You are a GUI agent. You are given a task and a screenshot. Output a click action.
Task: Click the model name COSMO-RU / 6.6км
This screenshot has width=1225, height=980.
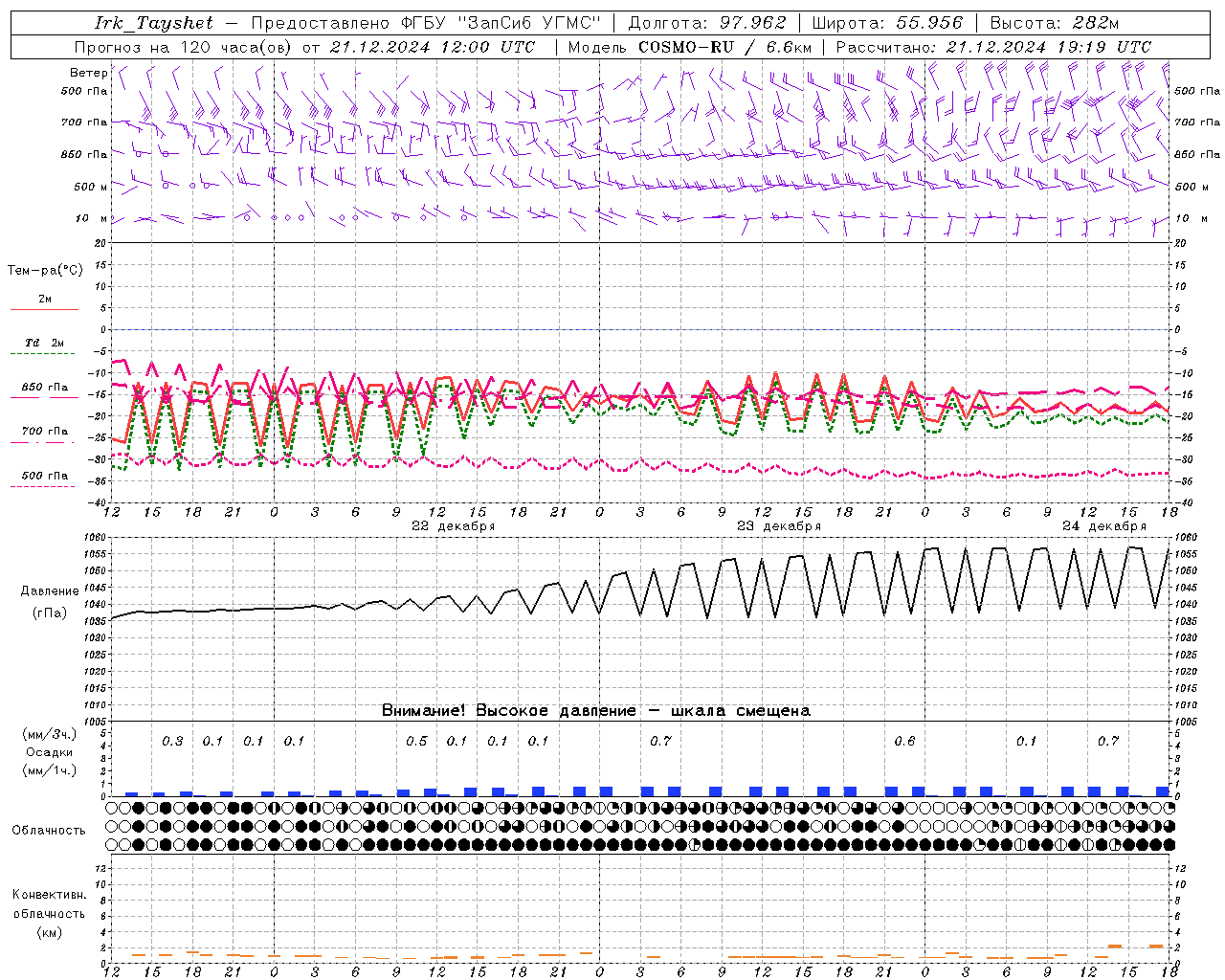click(725, 47)
